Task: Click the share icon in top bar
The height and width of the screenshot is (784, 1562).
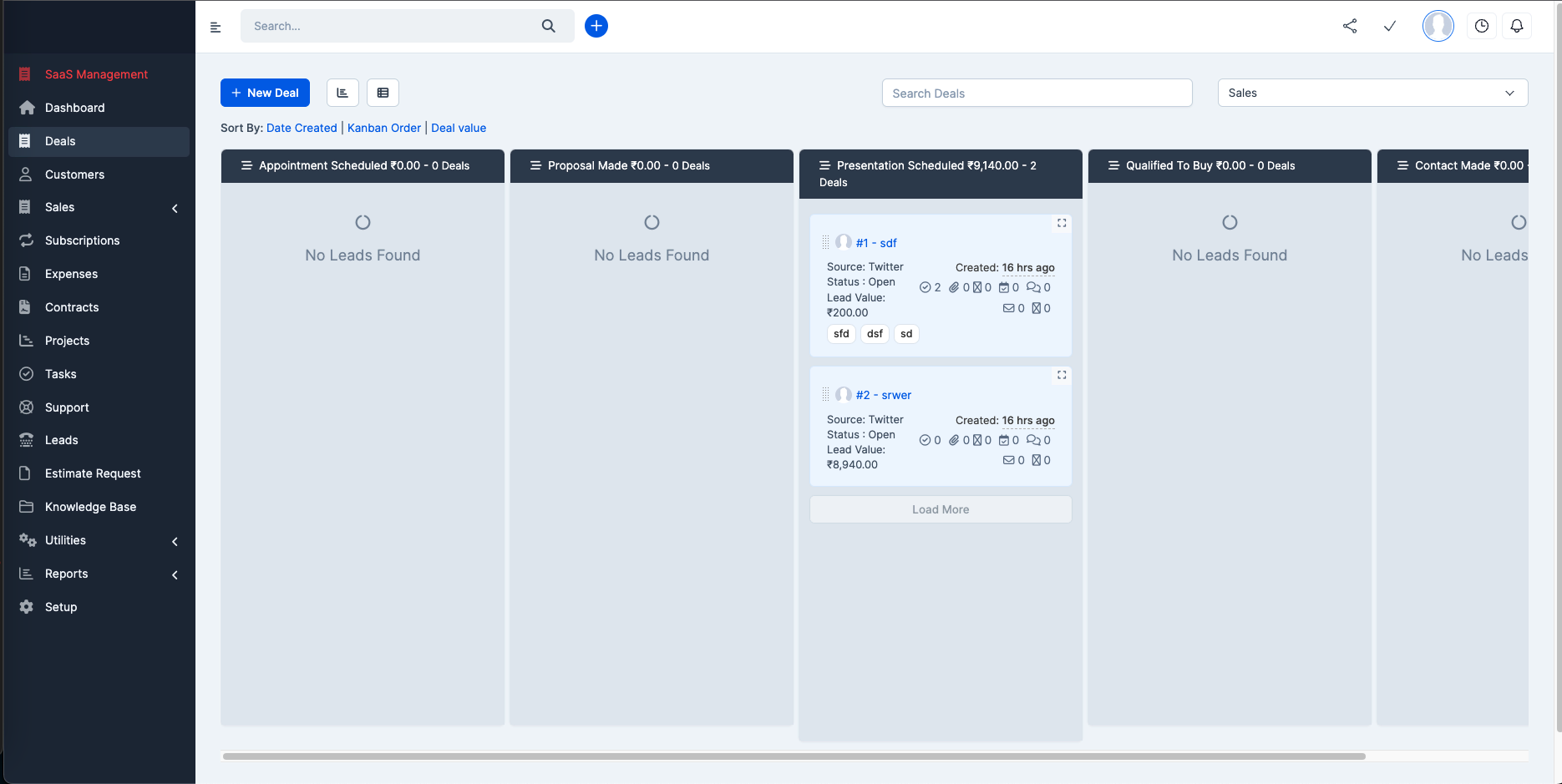Action: (1350, 26)
